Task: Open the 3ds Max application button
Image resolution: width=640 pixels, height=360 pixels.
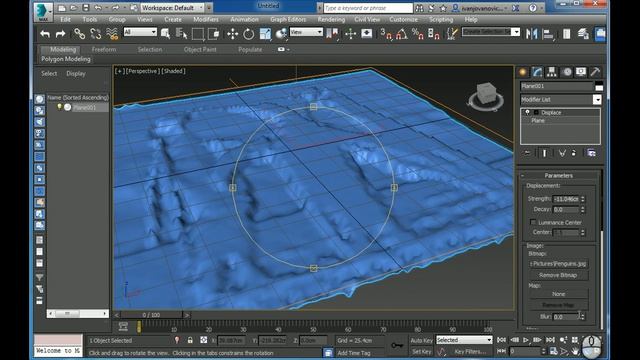Action: 43,11
